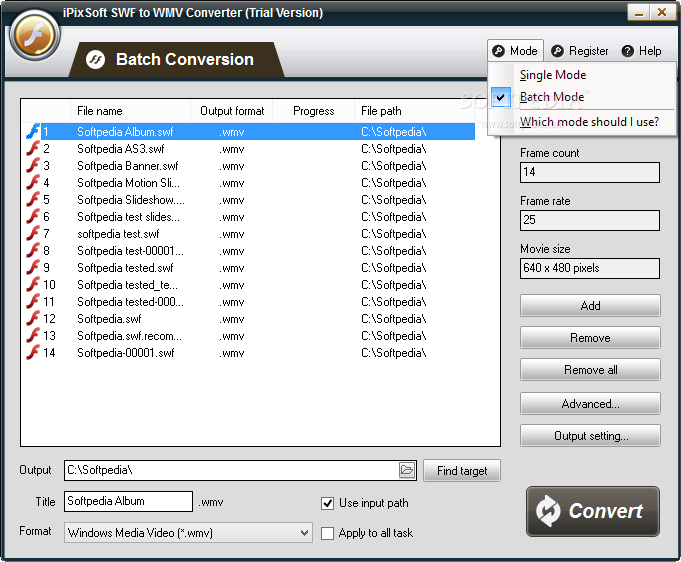
Task: Select file Softpedia tested.swf
Action: coord(125,268)
